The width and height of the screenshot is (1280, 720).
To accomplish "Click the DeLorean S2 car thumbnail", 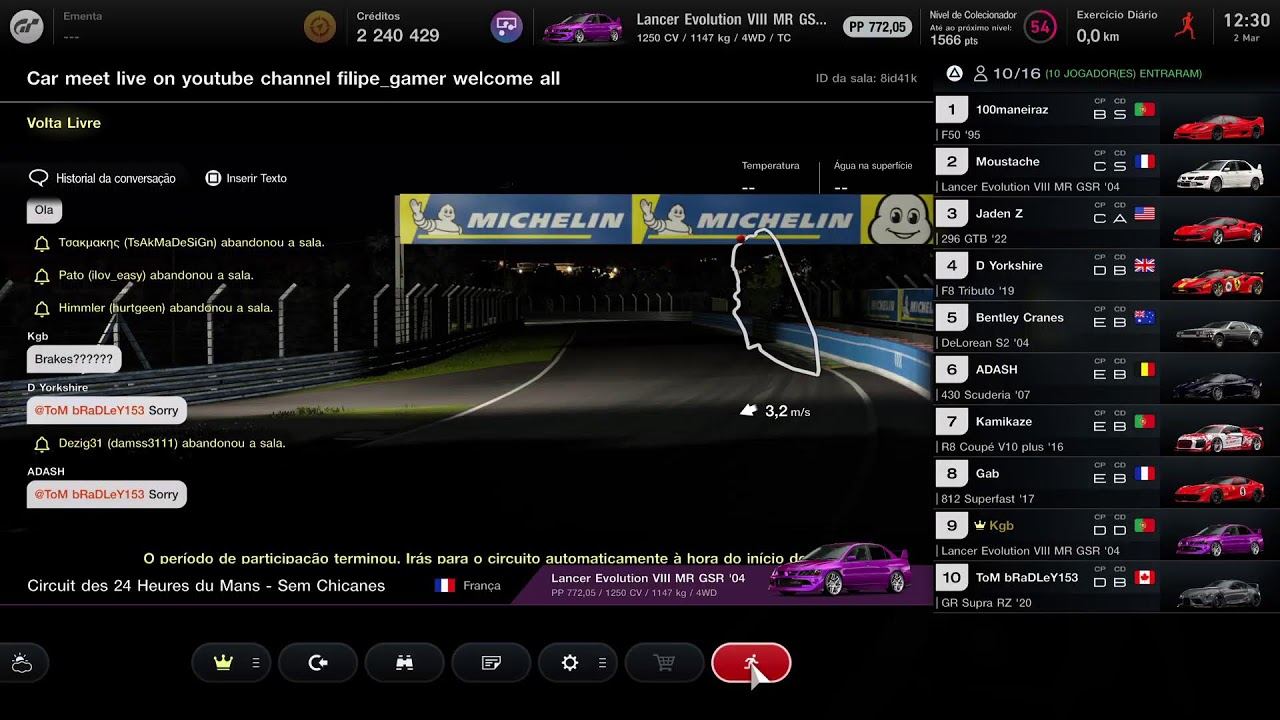I will click(x=1219, y=333).
